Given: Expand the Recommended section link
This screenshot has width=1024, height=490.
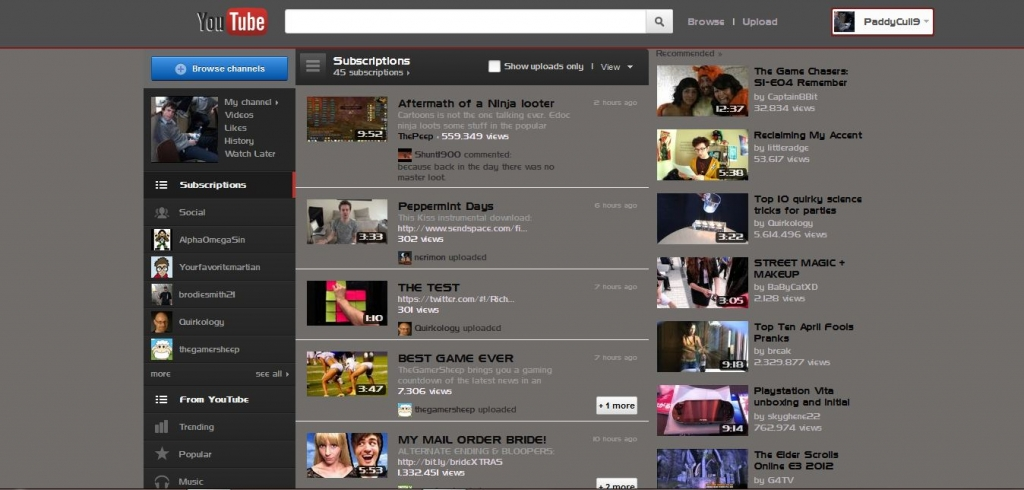Looking at the screenshot, I should (x=688, y=54).
